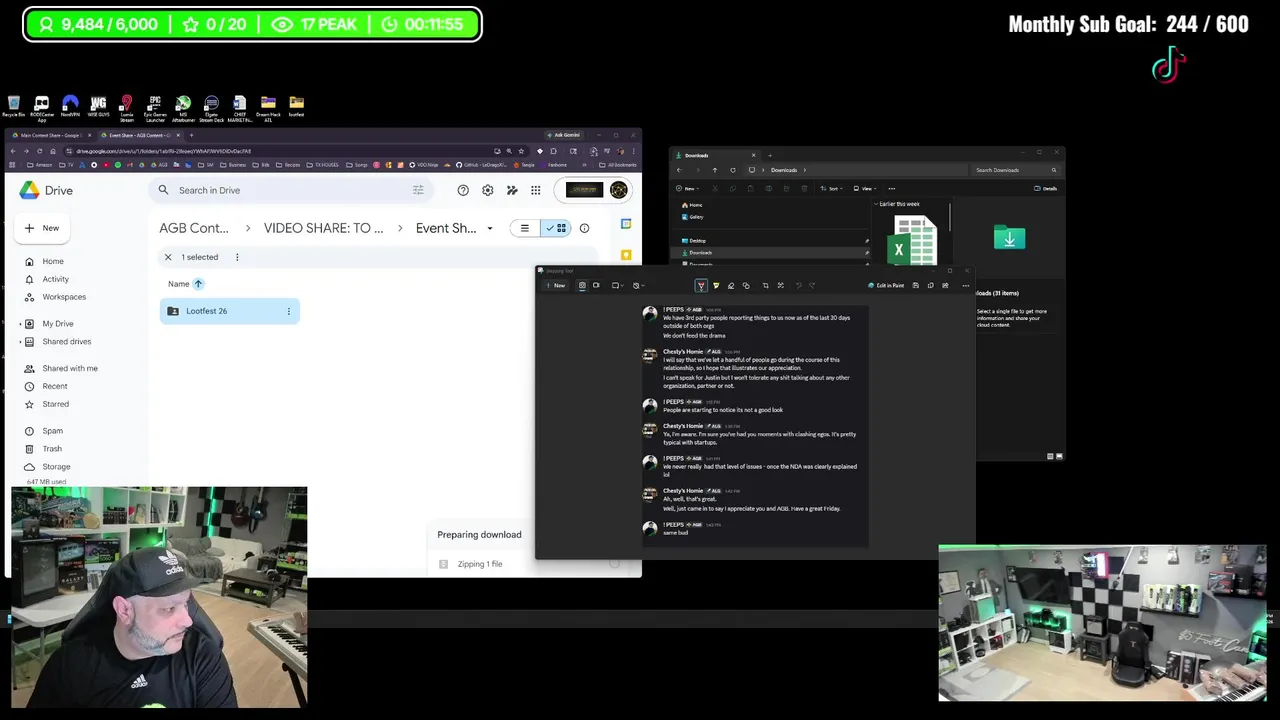This screenshot has width=1280, height=720.
Task: Open more options for Lootfest 26 folder
Action: pos(289,311)
